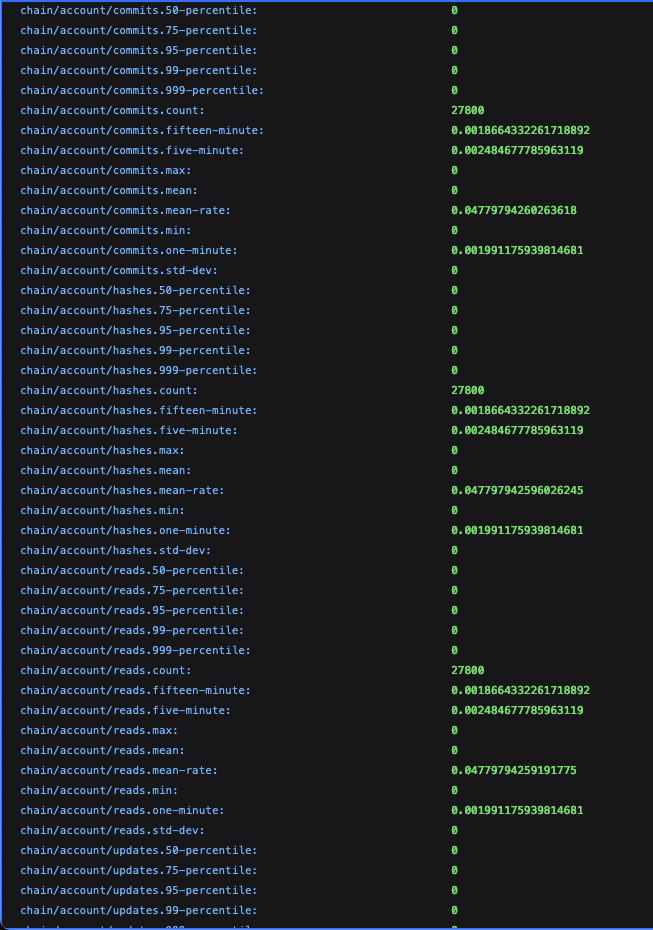Click the chain/account/hashes.one-minute key
653x930 pixels.
[125, 530]
